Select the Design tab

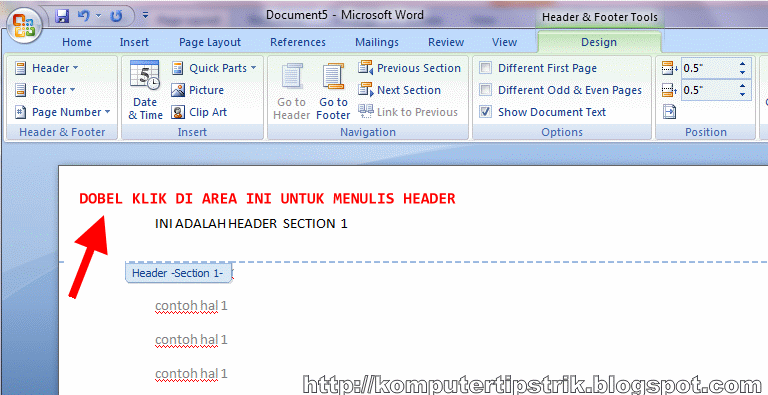(x=599, y=42)
